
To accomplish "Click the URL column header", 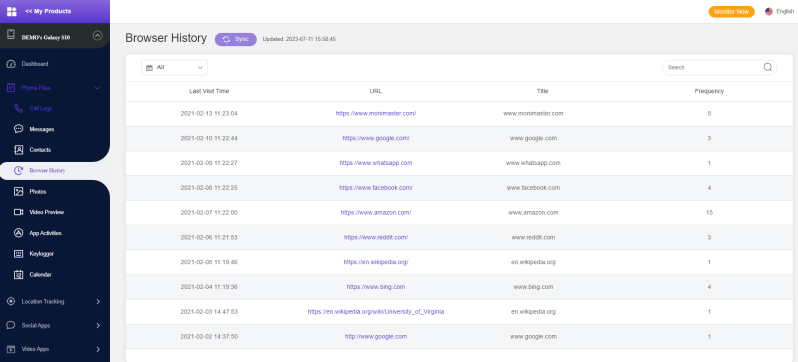I will tap(376, 91).
